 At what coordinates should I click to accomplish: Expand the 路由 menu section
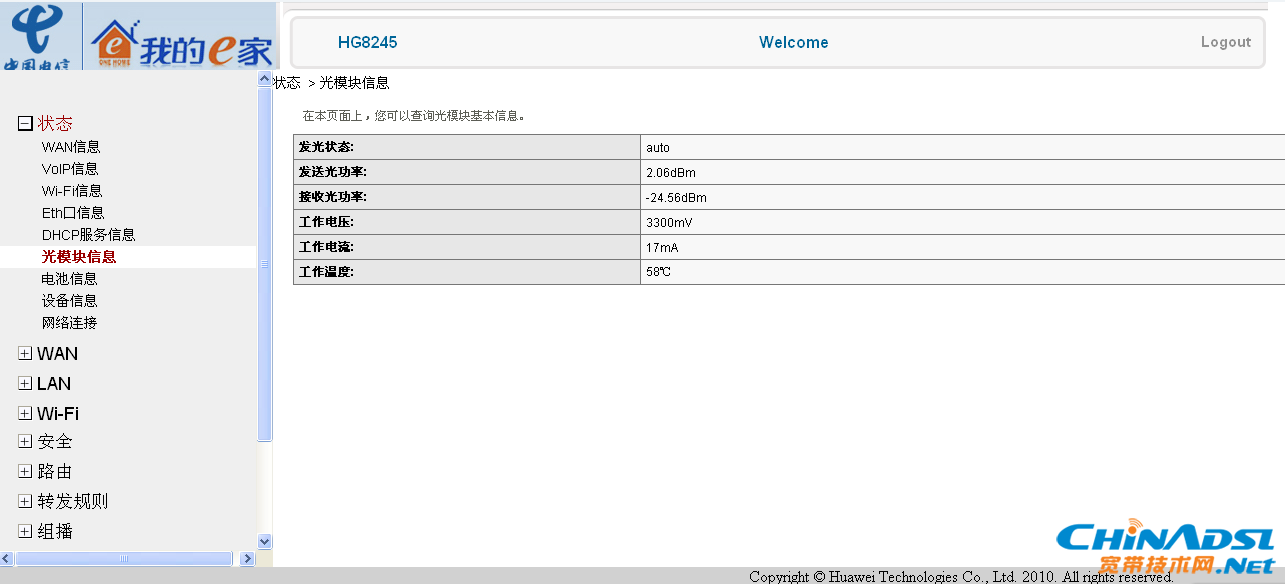pos(25,472)
